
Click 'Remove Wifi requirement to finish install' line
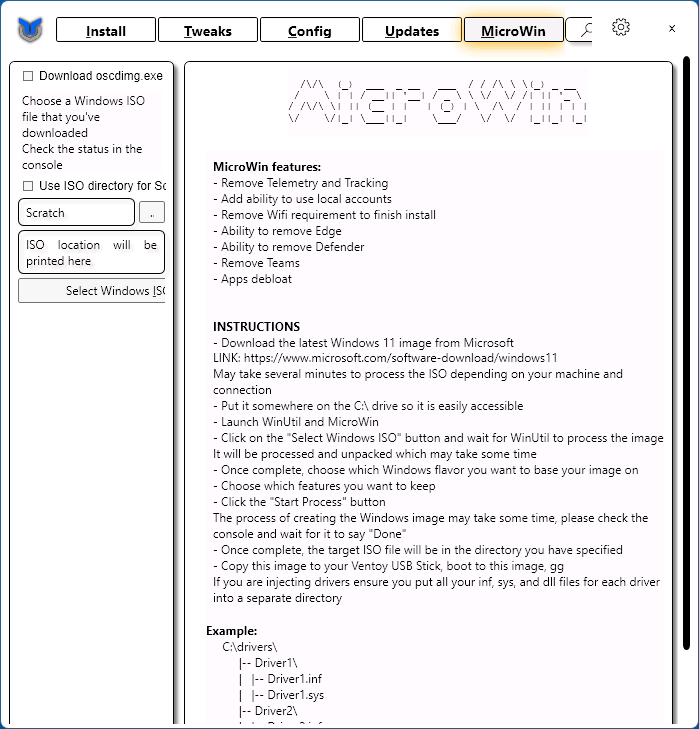click(325, 215)
